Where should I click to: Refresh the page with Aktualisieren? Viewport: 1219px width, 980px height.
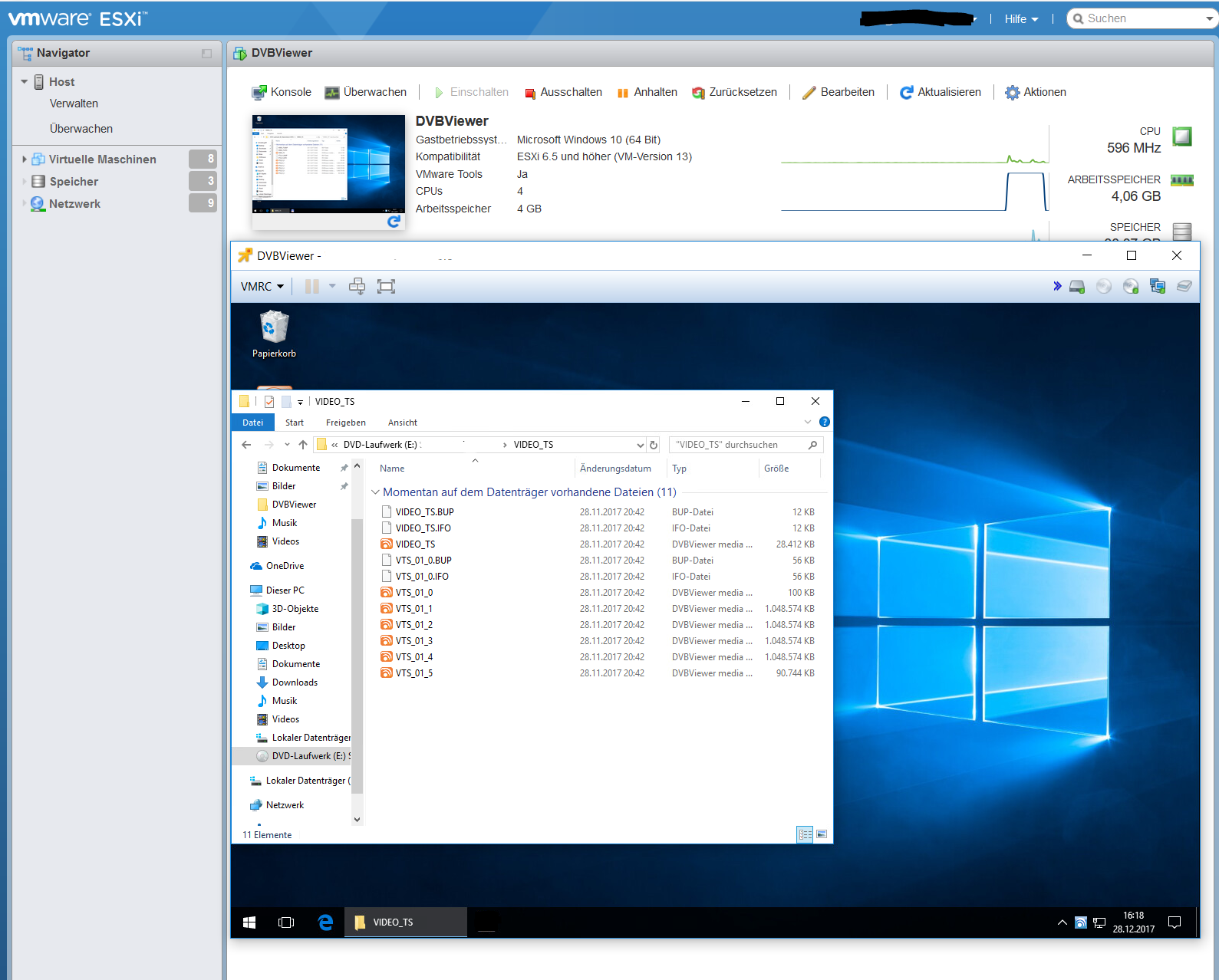(x=941, y=92)
